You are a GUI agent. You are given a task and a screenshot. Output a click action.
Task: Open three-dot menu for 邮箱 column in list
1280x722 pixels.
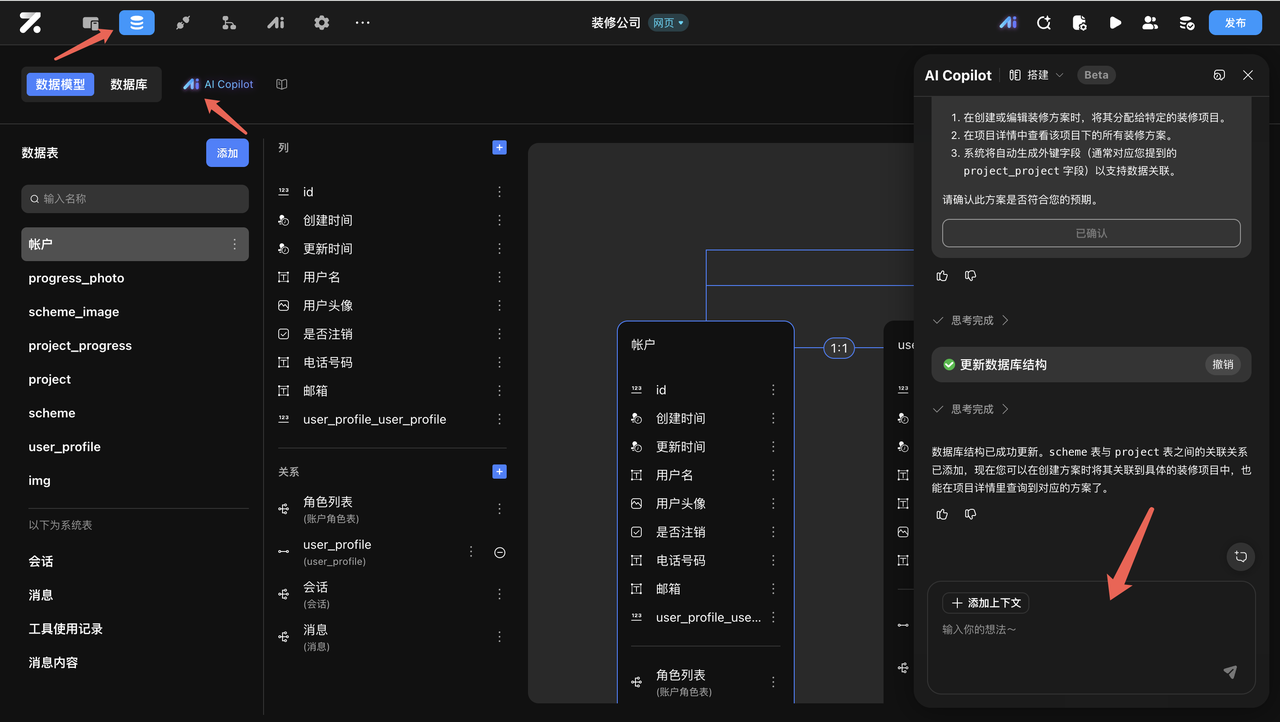coord(500,391)
